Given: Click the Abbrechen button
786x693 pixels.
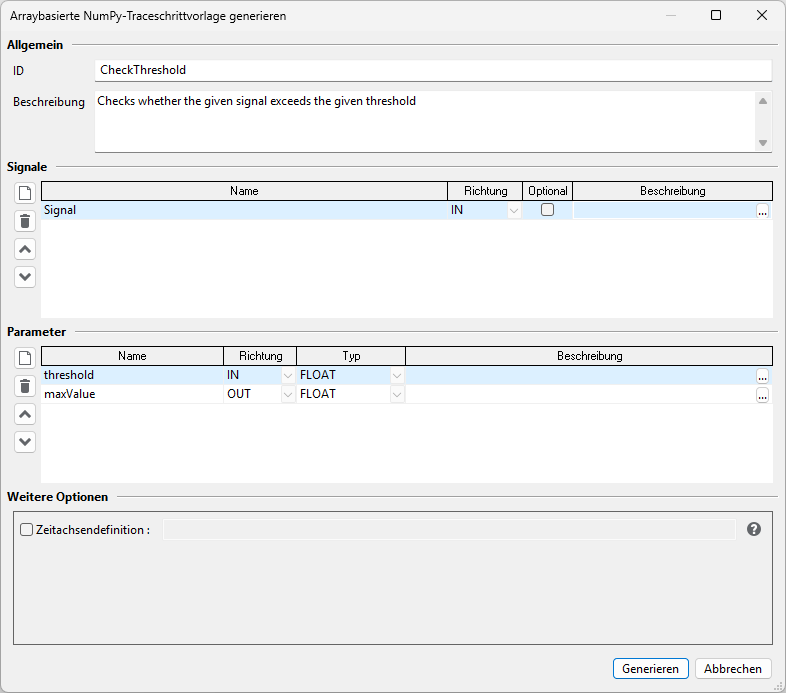Looking at the screenshot, I should [x=732, y=668].
